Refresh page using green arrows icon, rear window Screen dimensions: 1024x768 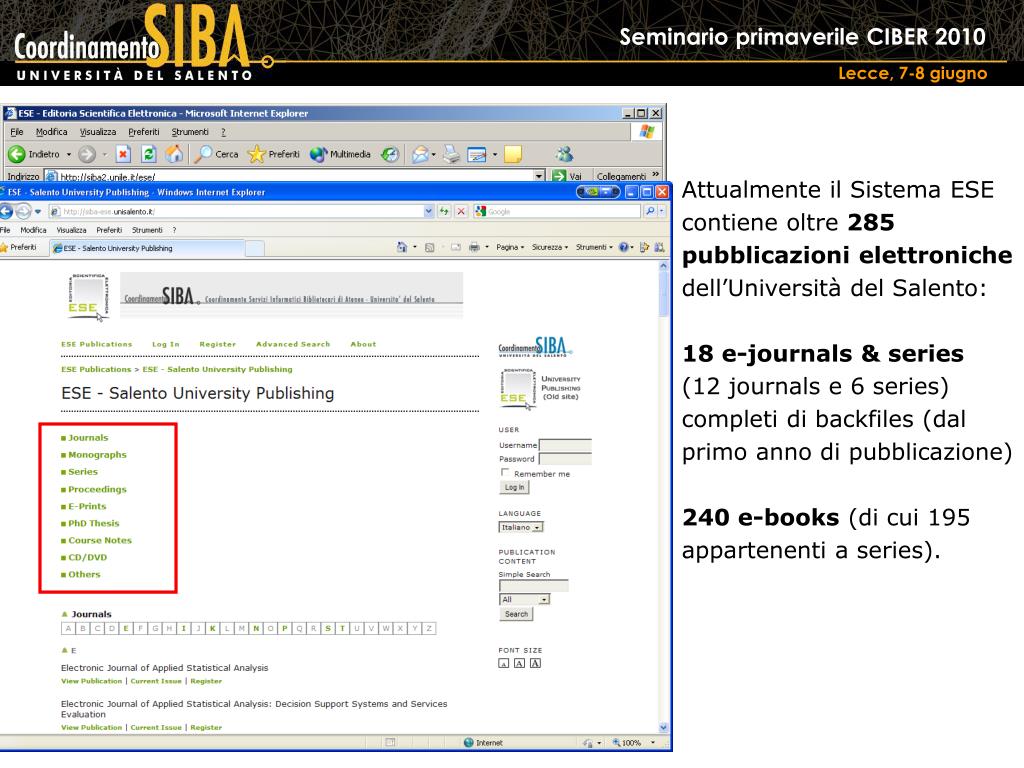click(x=148, y=154)
